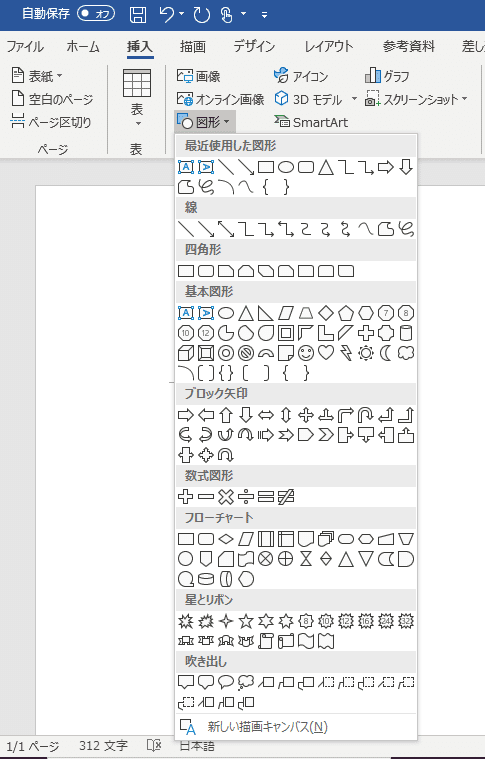485x759 pixels.
Task: Switch to the 描画 tab
Action: click(x=193, y=46)
